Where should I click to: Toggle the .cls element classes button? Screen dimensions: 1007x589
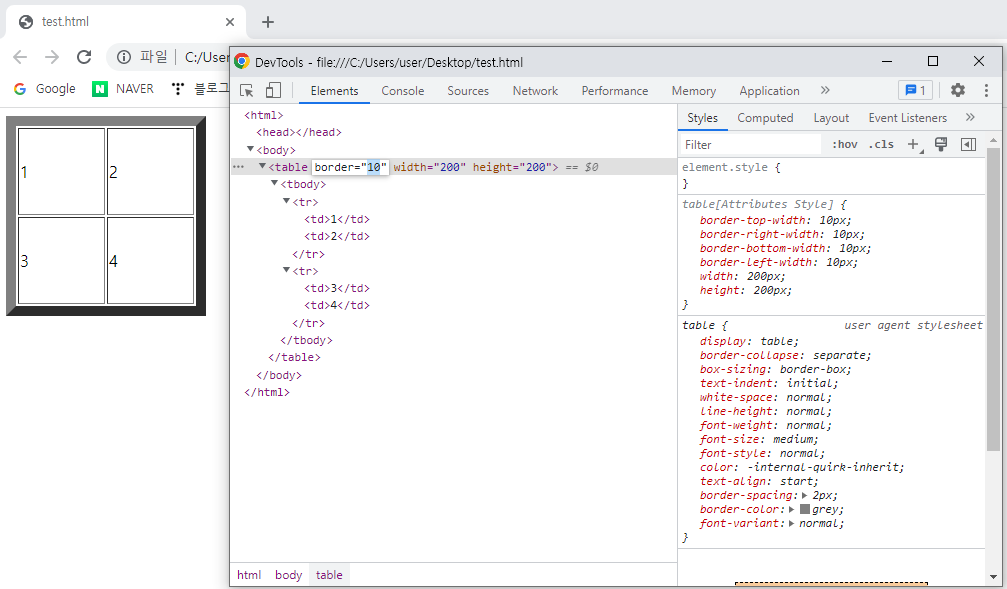pos(880,145)
